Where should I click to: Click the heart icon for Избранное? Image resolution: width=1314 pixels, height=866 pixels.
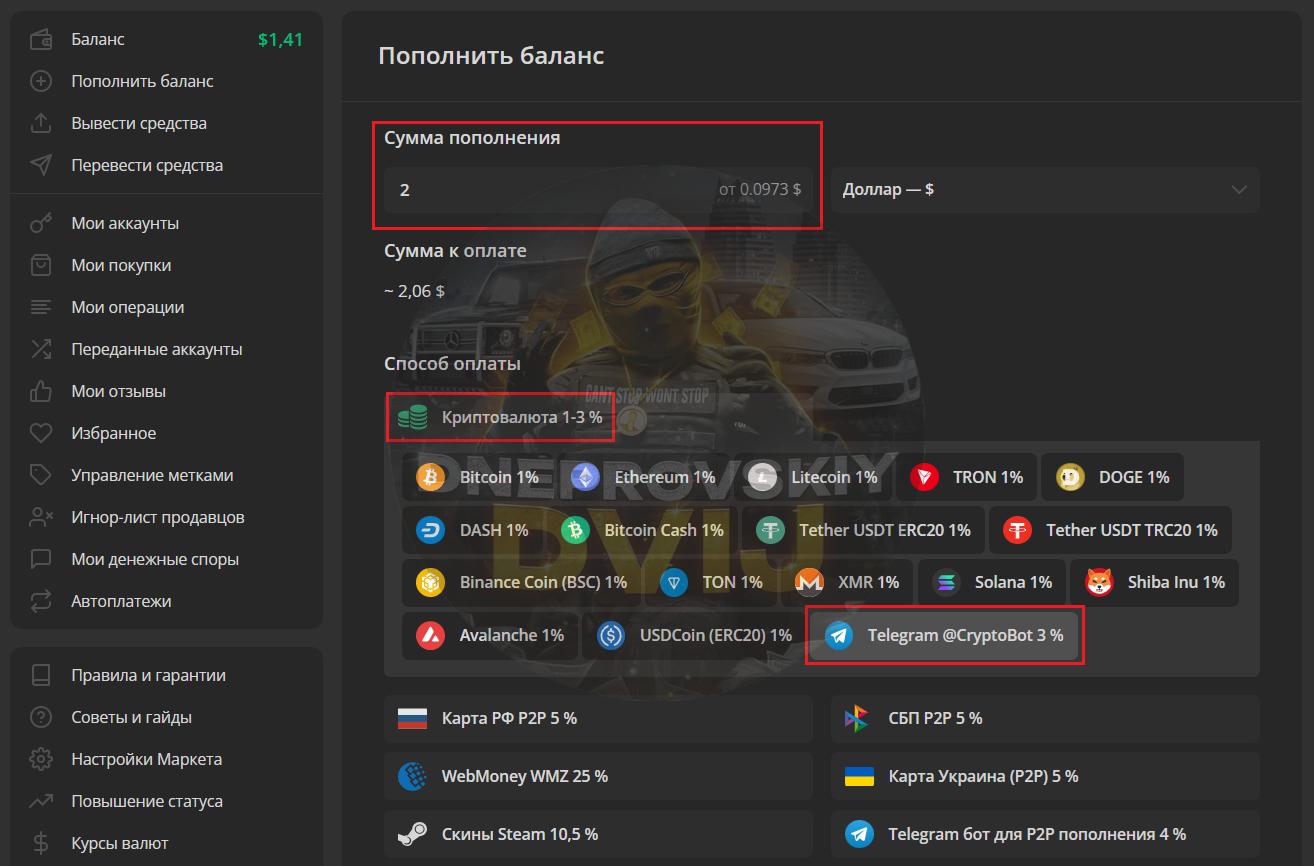coord(41,433)
